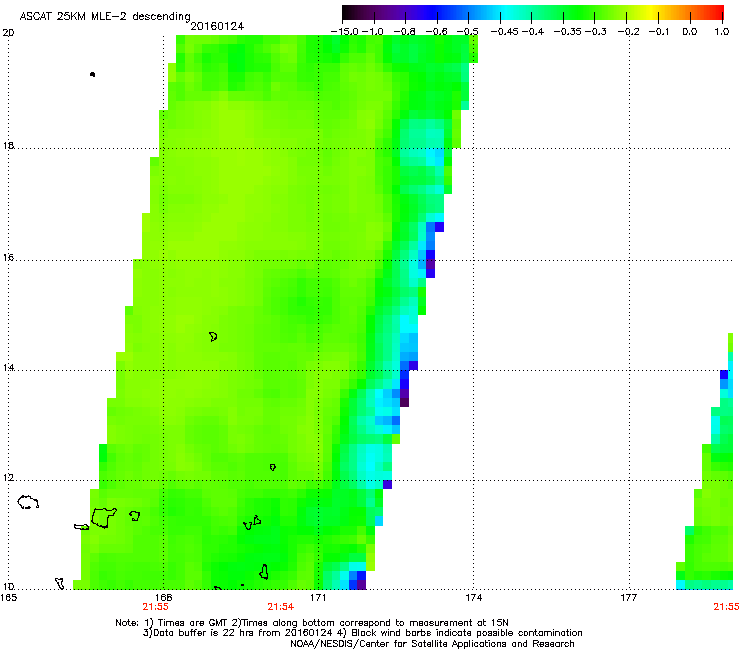The width and height of the screenshot is (740, 650).
Task: Click the longitude label "174"
Action: point(473,598)
